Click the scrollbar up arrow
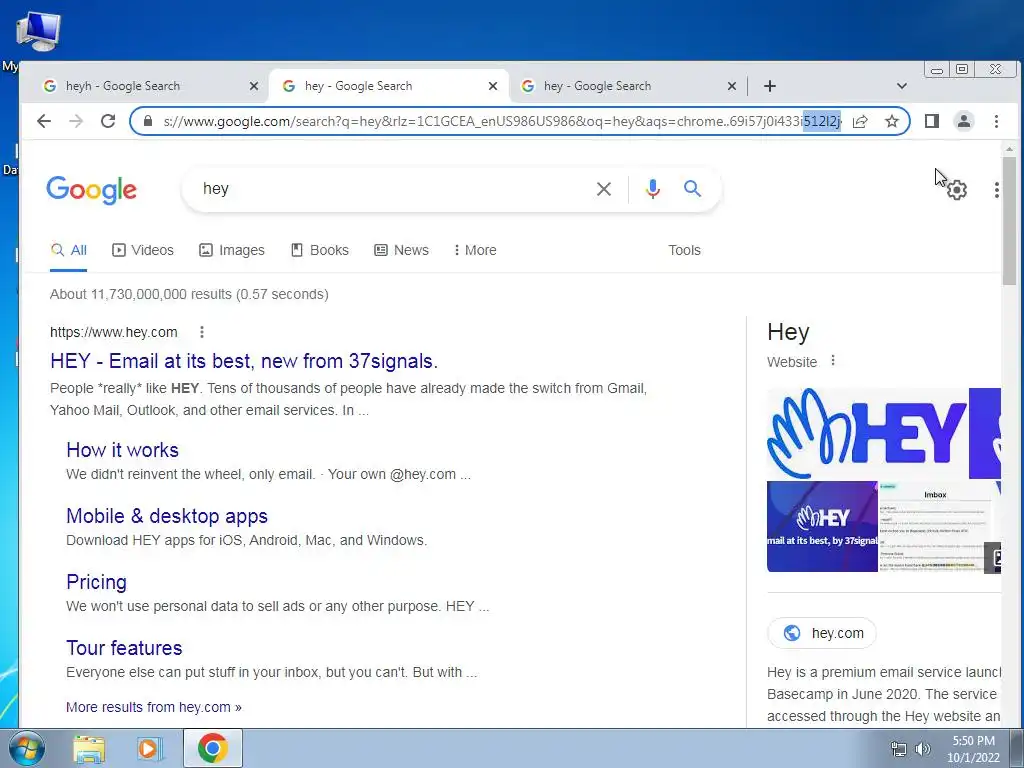This screenshot has width=1024, height=768. pyautogui.click(x=1010, y=150)
